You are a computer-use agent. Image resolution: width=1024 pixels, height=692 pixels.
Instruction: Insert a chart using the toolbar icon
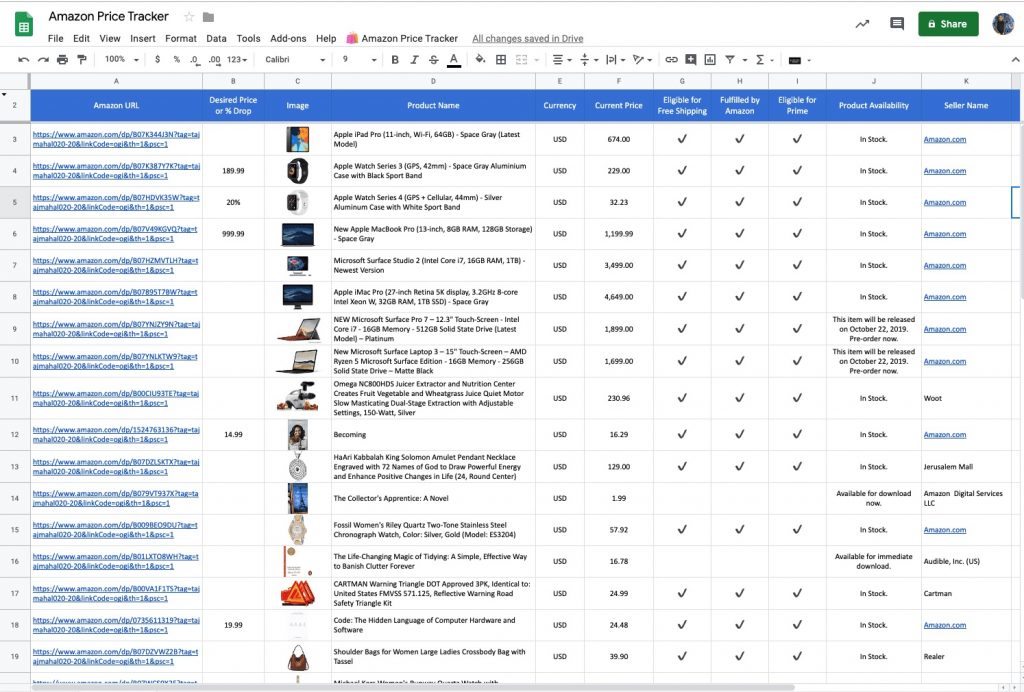pos(710,60)
